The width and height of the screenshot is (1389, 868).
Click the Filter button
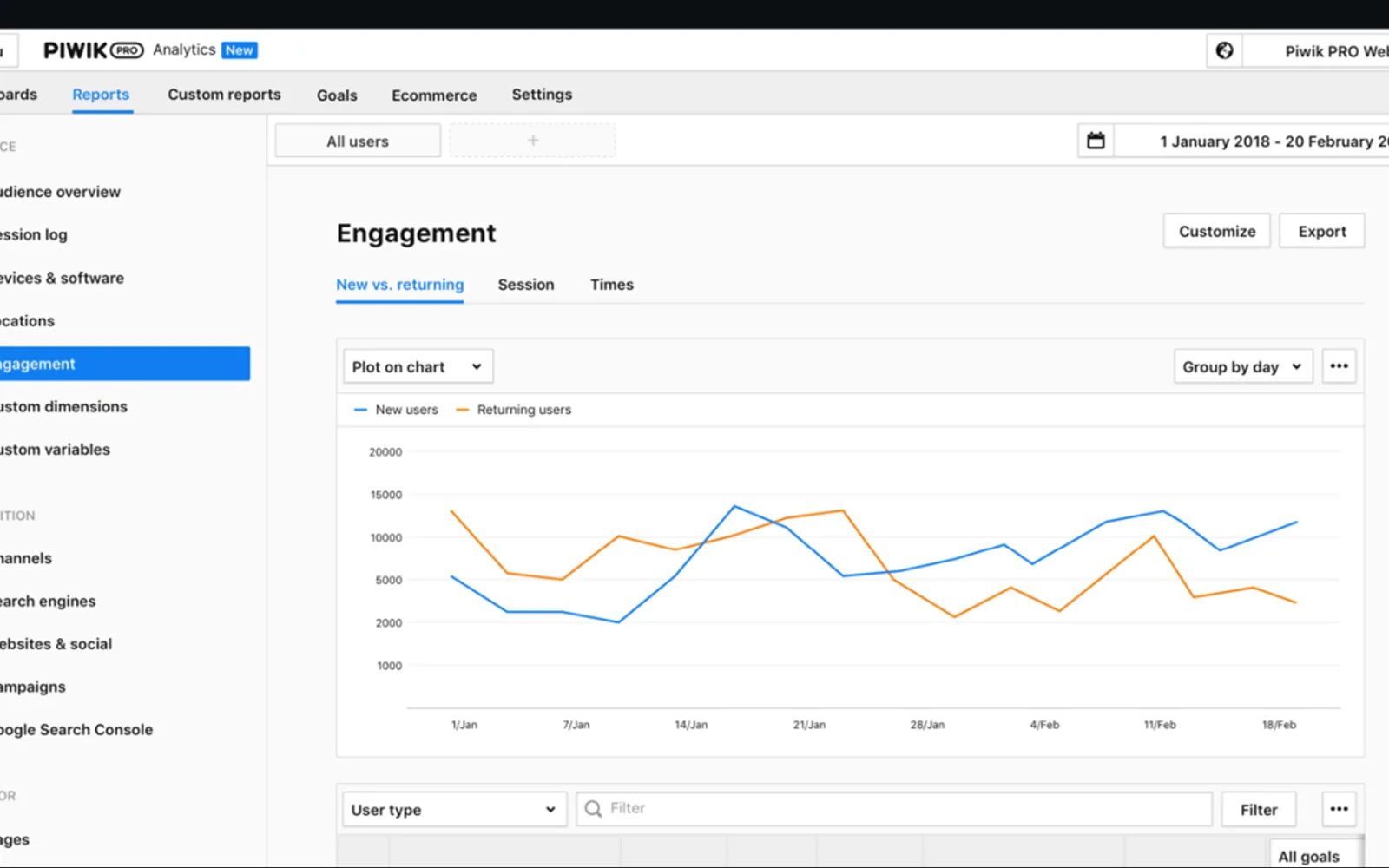coord(1259,809)
